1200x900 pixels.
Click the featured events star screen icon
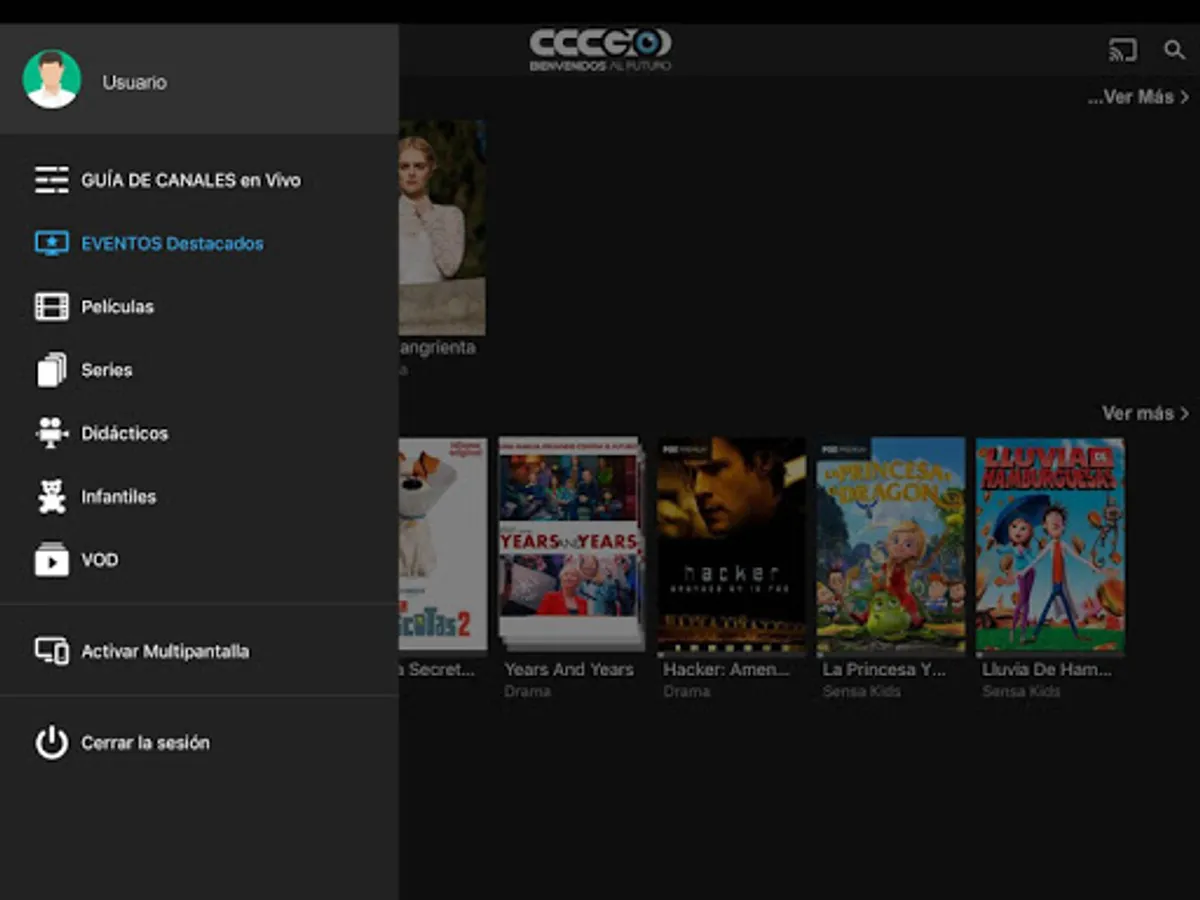pos(52,243)
